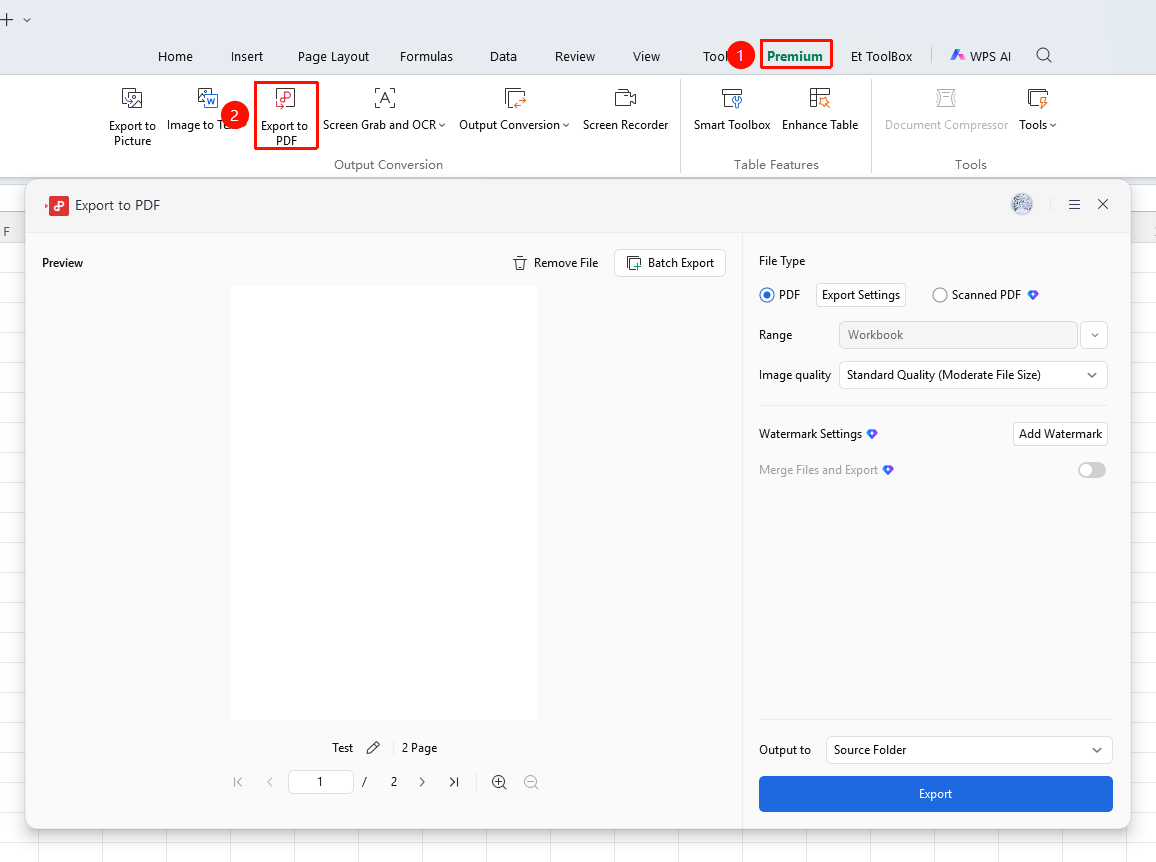Viewport: 1156px width, 862px height.
Task: Open the Image quality dropdown
Action: 973,375
